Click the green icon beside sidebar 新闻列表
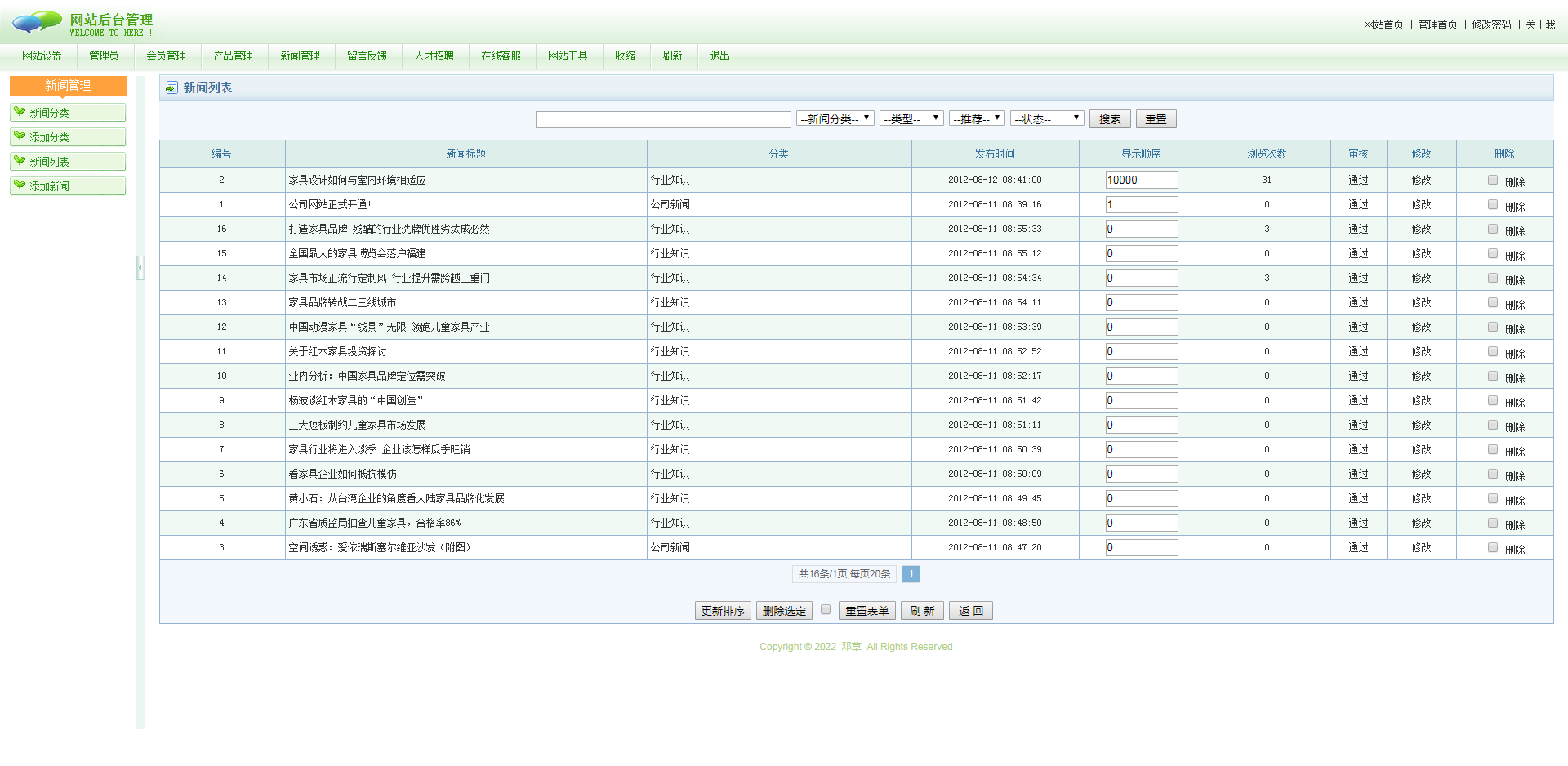This screenshot has width=1568, height=766. pyautogui.click(x=20, y=161)
